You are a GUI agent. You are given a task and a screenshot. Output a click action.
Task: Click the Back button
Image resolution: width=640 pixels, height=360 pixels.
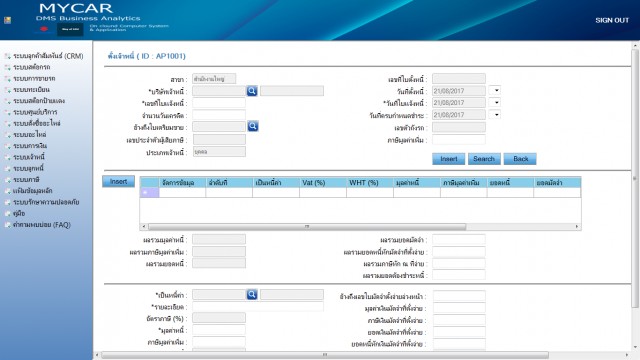tap(520, 159)
